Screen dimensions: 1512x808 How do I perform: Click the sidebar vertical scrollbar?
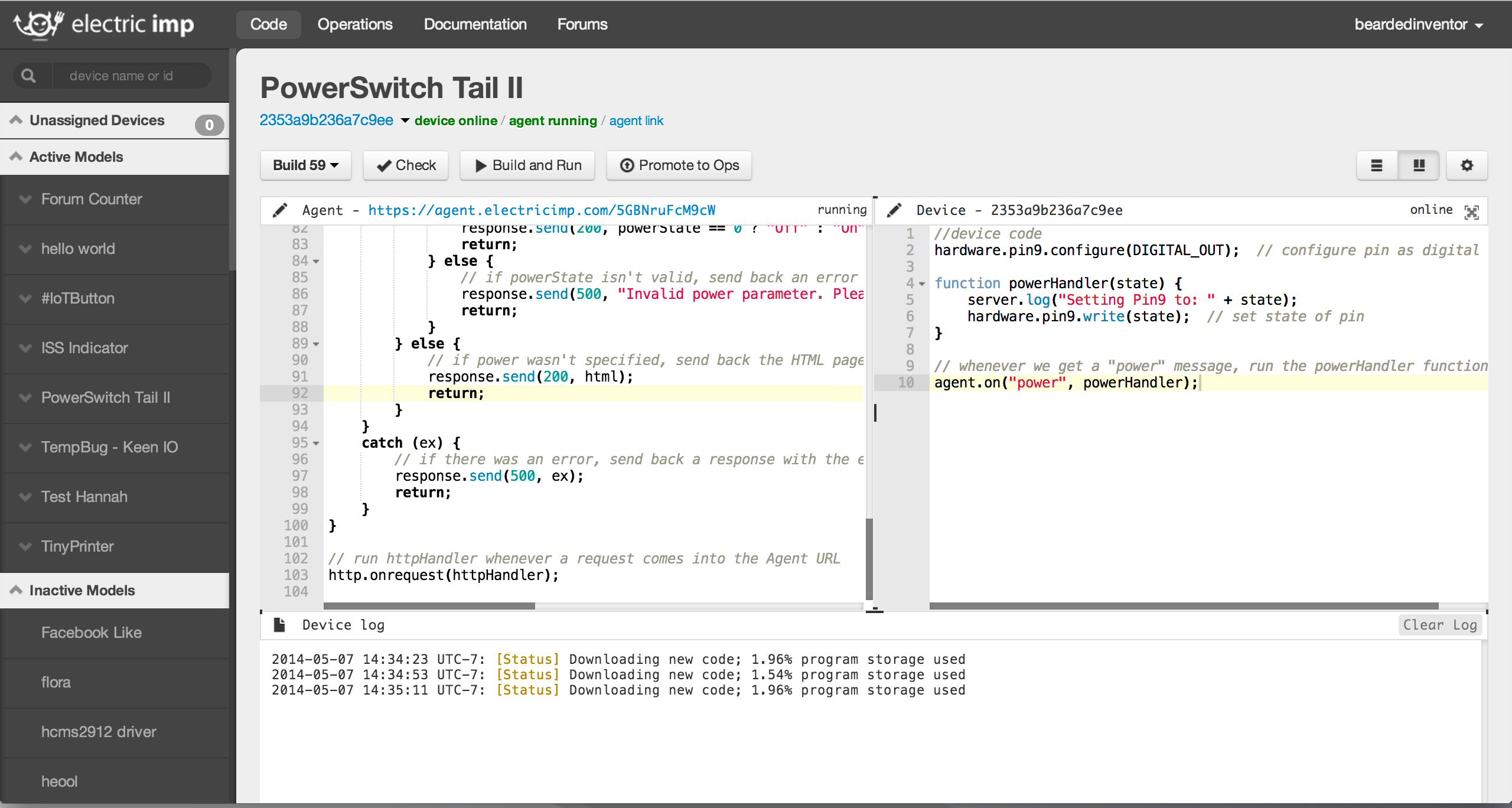pos(232,159)
